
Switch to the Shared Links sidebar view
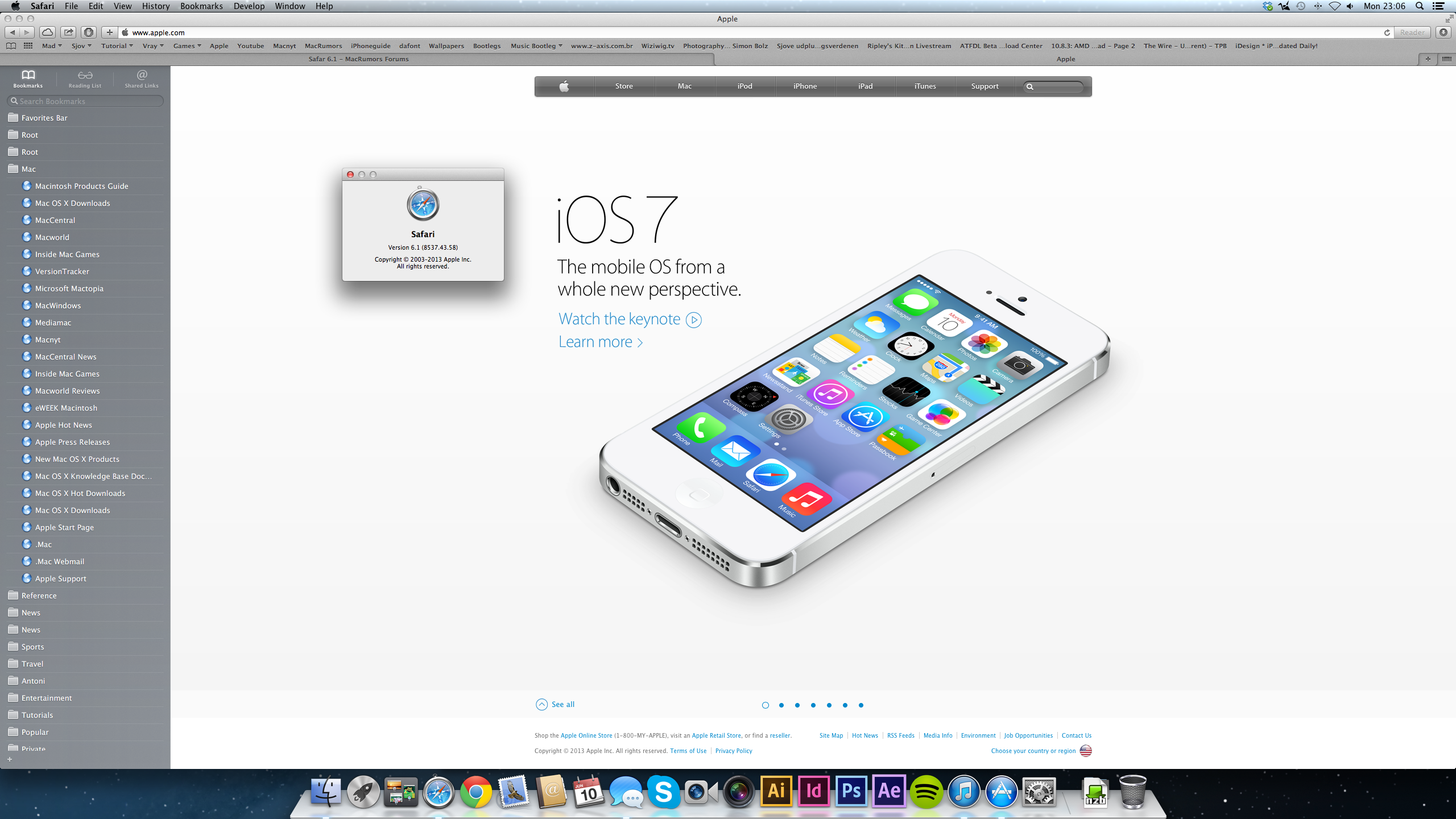click(x=142, y=78)
